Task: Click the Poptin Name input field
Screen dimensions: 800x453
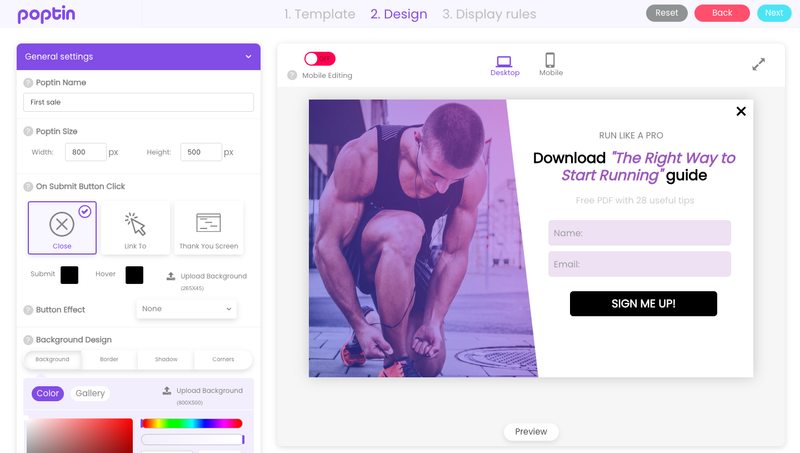Action: [x=138, y=103]
